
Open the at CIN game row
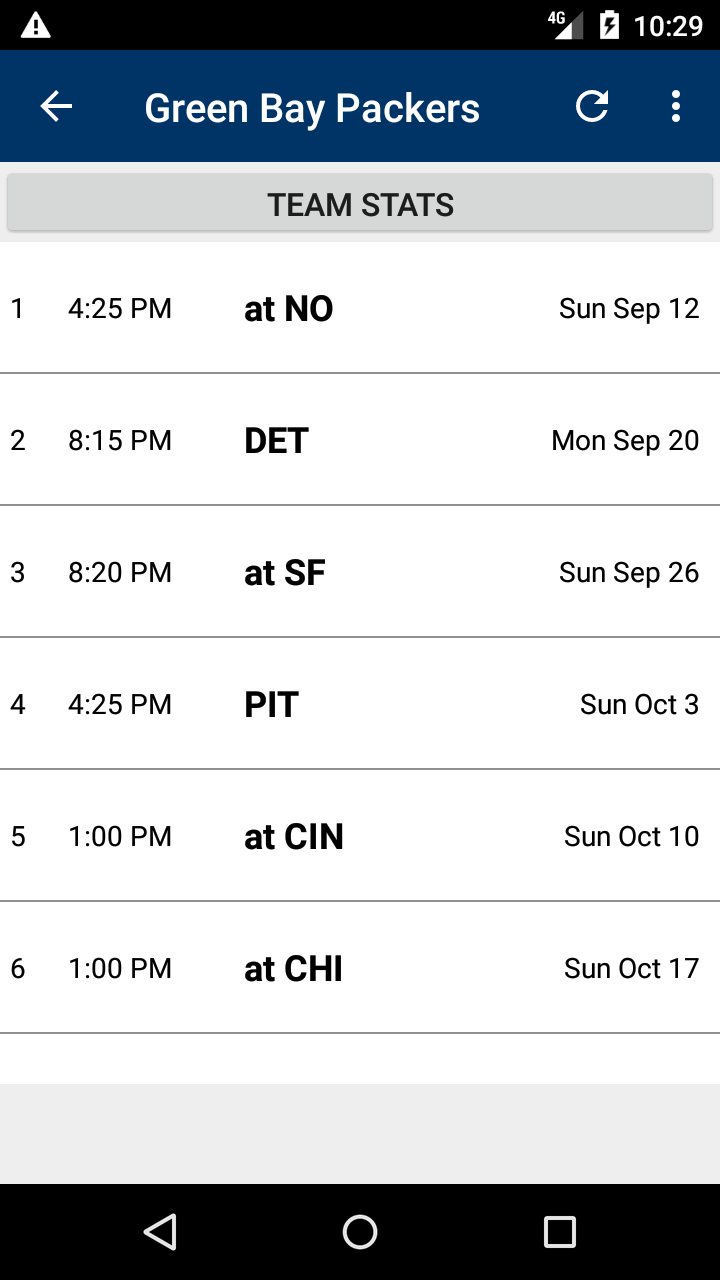pos(360,836)
